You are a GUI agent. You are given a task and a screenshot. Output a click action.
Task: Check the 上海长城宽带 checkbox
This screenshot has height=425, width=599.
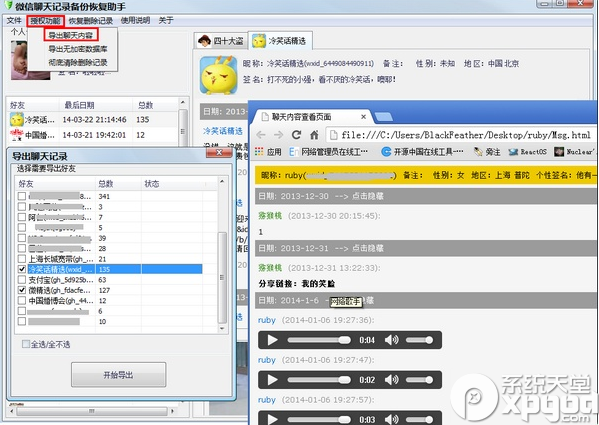point(22,259)
